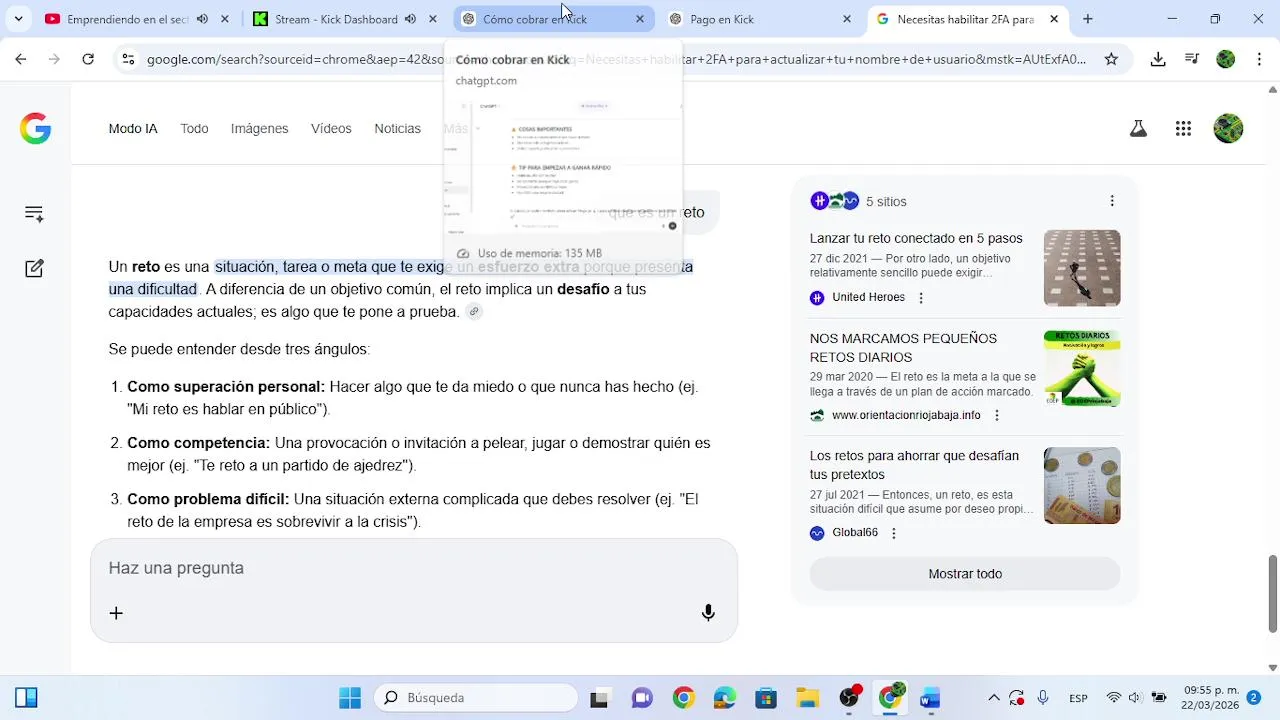This screenshot has height=720, width=1280.
Task: Open the Windows Start button
Action: tap(350, 698)
